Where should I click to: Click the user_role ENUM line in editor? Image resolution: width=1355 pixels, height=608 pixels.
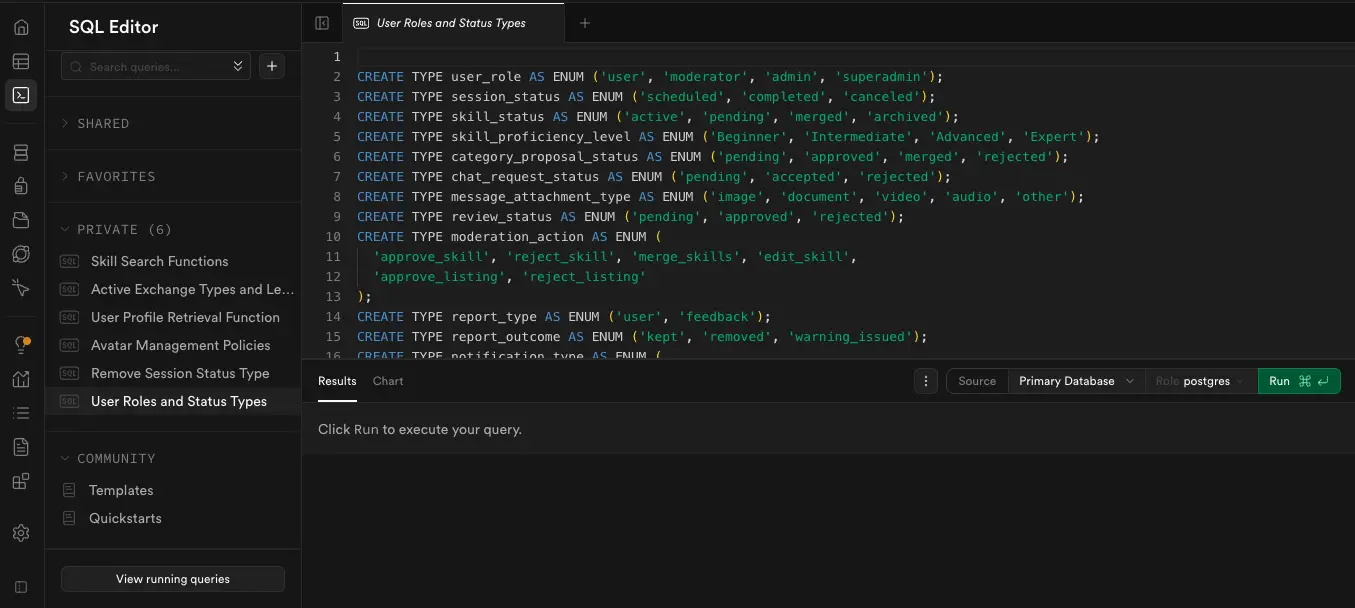point(650,77)
